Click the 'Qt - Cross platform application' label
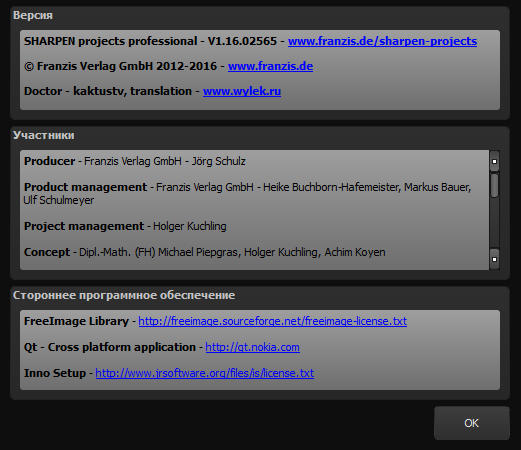521x450 pixels. point(110,347)
